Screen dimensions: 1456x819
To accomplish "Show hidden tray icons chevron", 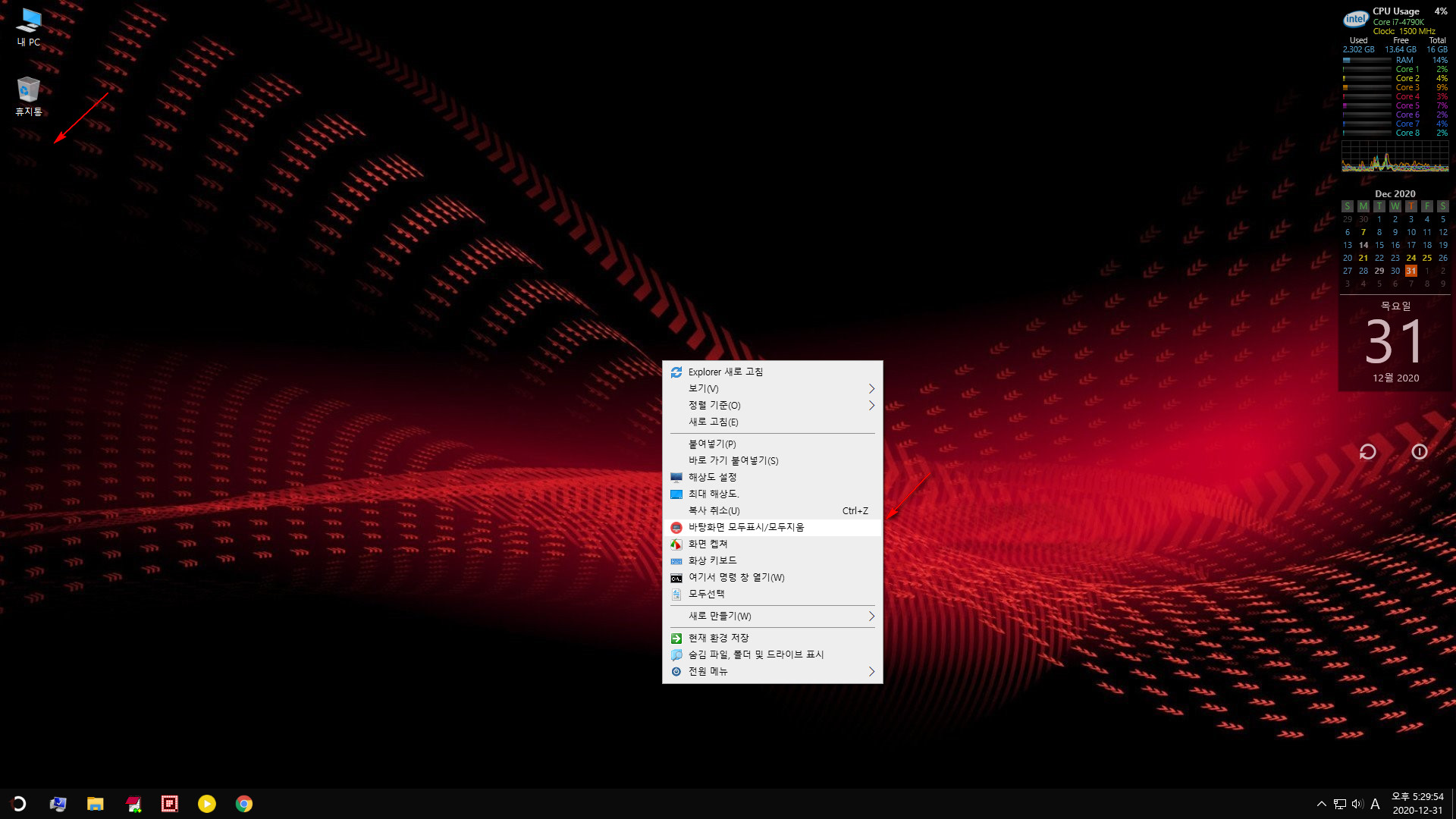I will tap(1322, 804).
